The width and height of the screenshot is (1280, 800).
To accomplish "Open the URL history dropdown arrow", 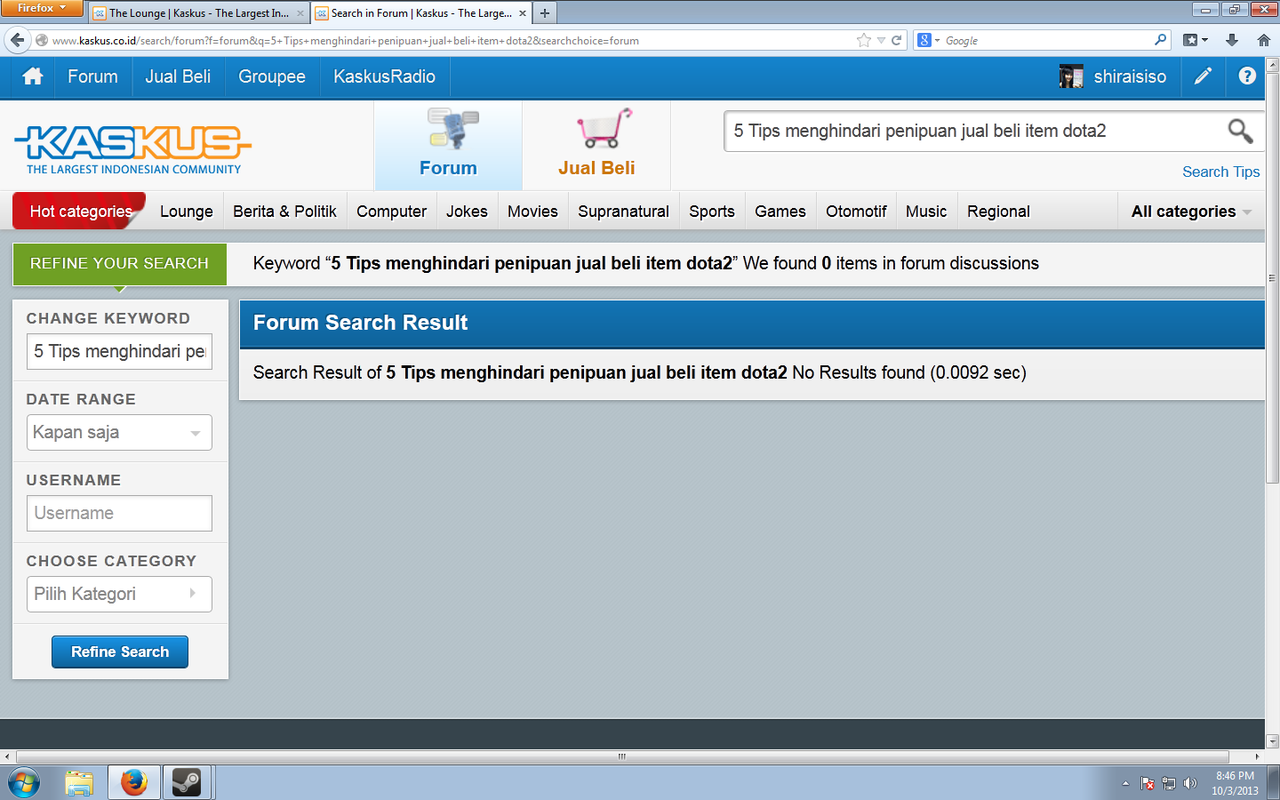I will point(881,41).
